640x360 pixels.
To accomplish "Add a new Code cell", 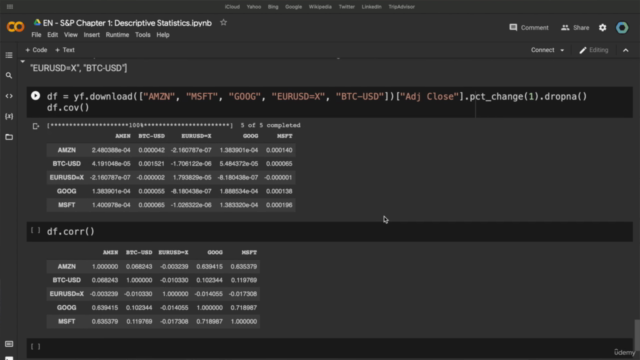I will tap(36, 50).
